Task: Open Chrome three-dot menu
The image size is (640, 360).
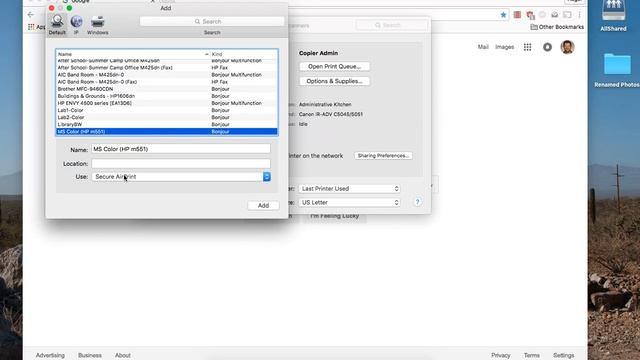Action: (x=579, y=15)
